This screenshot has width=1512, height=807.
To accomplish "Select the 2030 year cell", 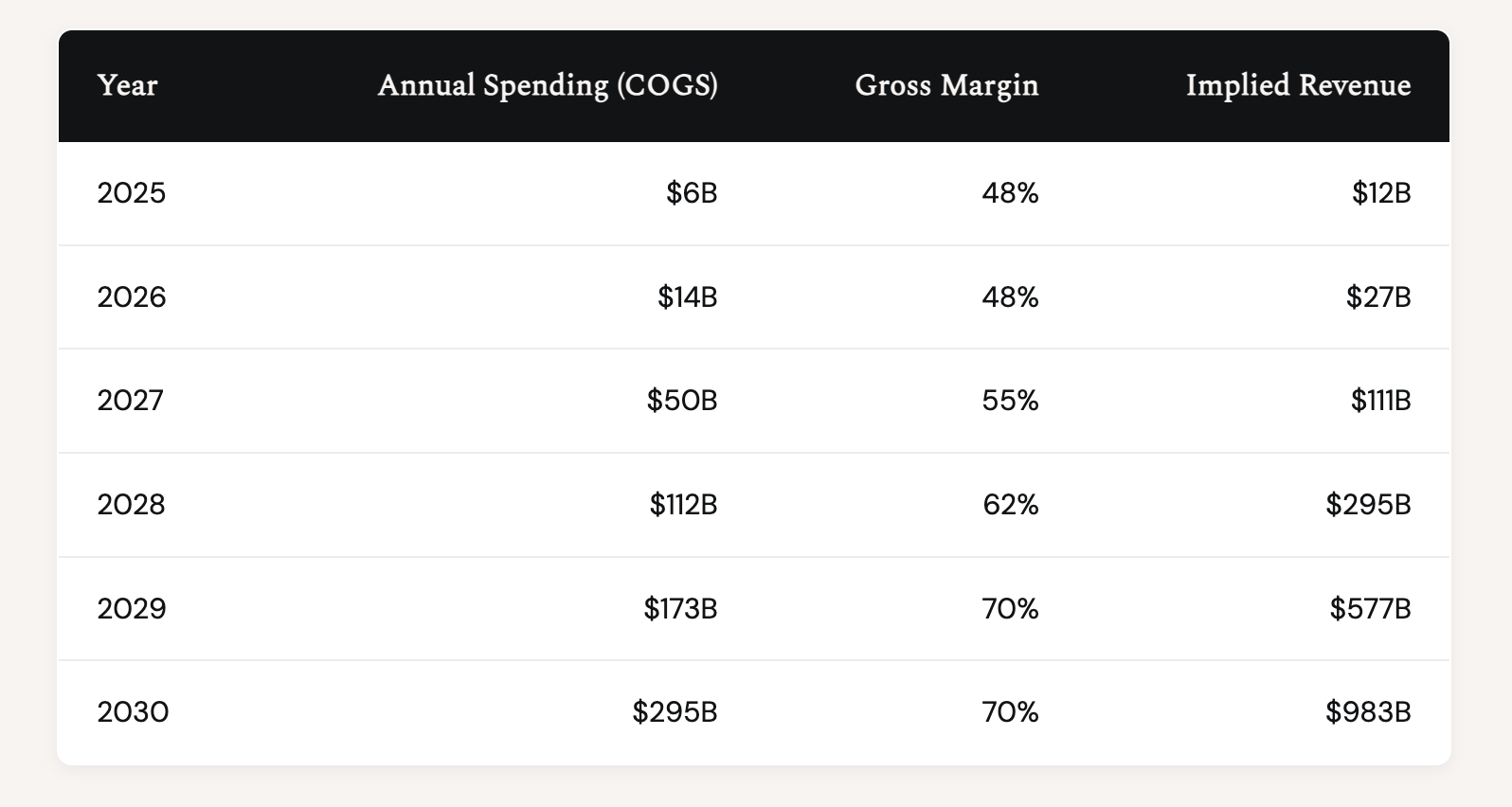I will [x=133, y=712].
